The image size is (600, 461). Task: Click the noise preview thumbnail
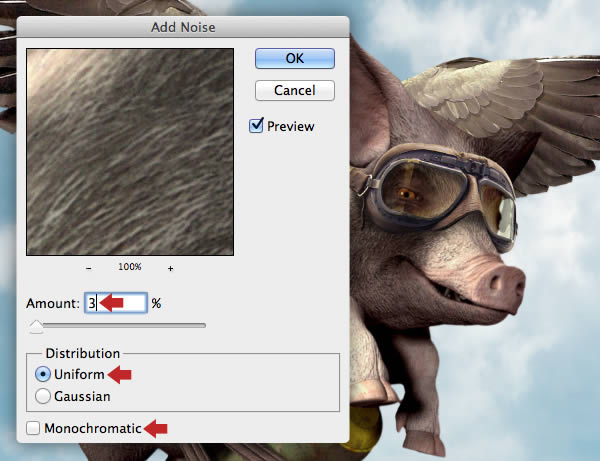(x=130, y=152)
